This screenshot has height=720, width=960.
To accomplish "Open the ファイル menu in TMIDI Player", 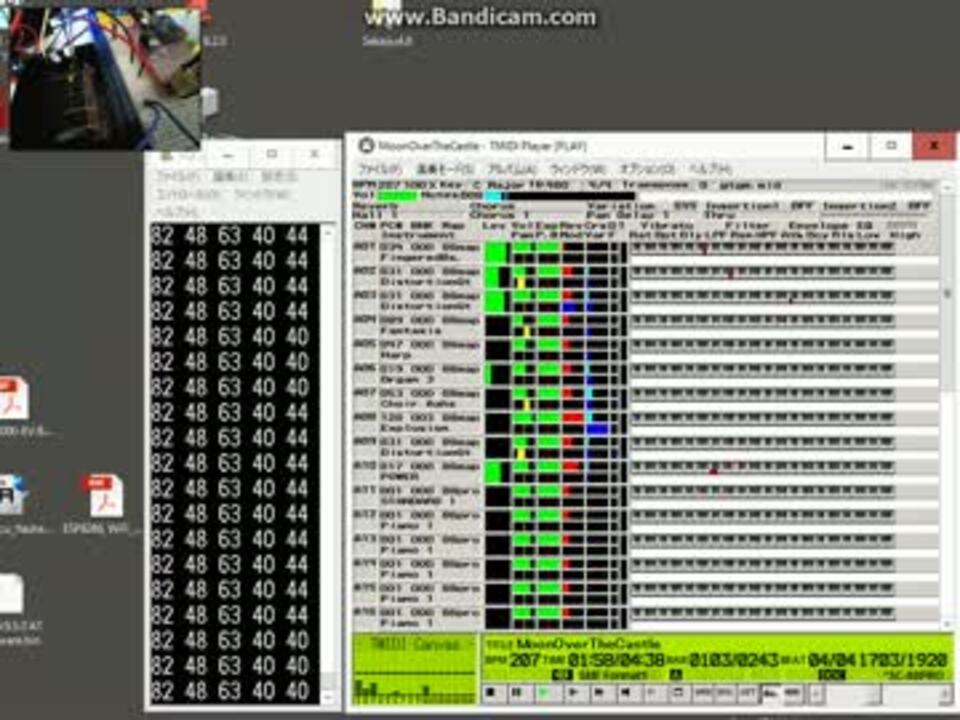I will click(x=380, y=168).
